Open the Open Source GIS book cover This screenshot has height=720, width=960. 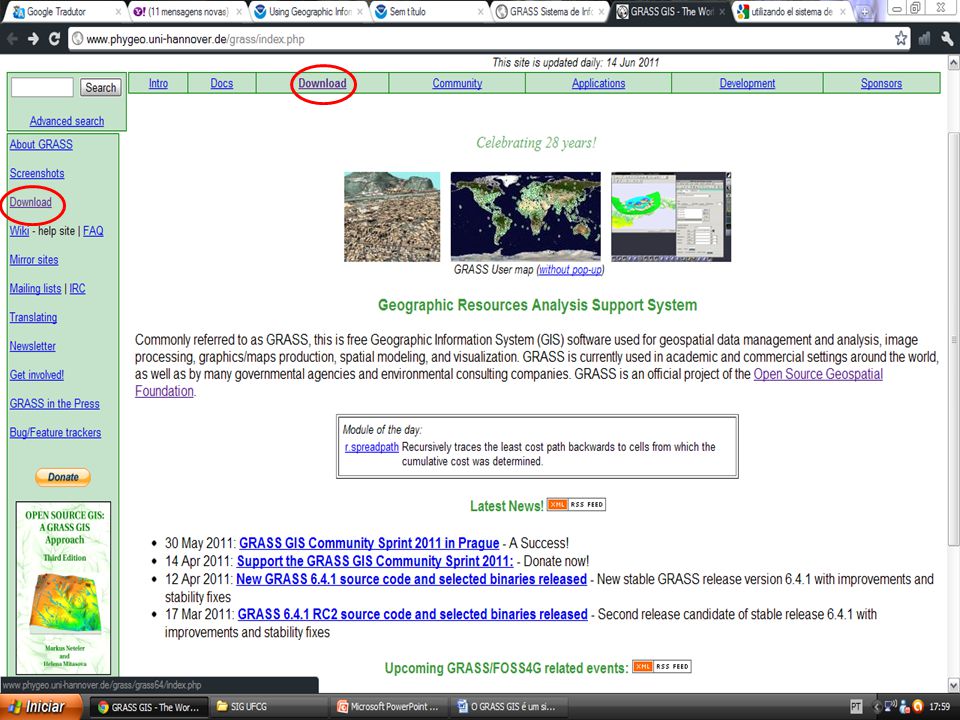click(x=64, y=588)
